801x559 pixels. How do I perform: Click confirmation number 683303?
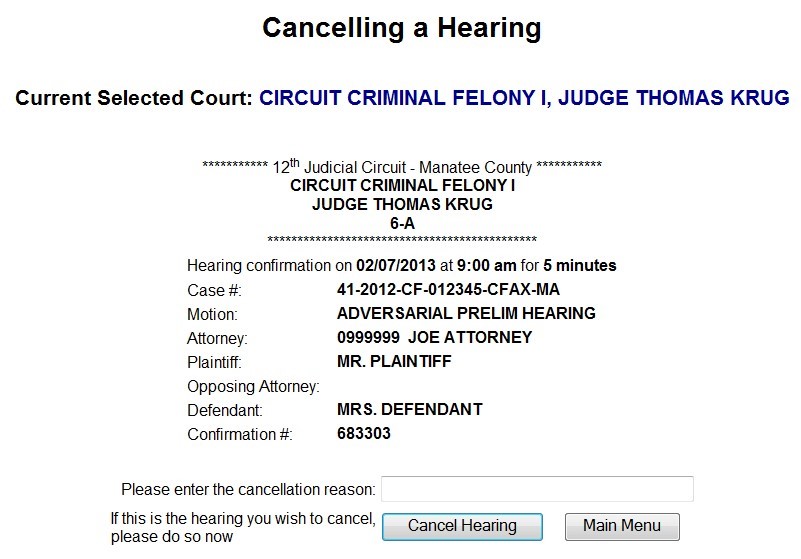[x=364, y=434]
